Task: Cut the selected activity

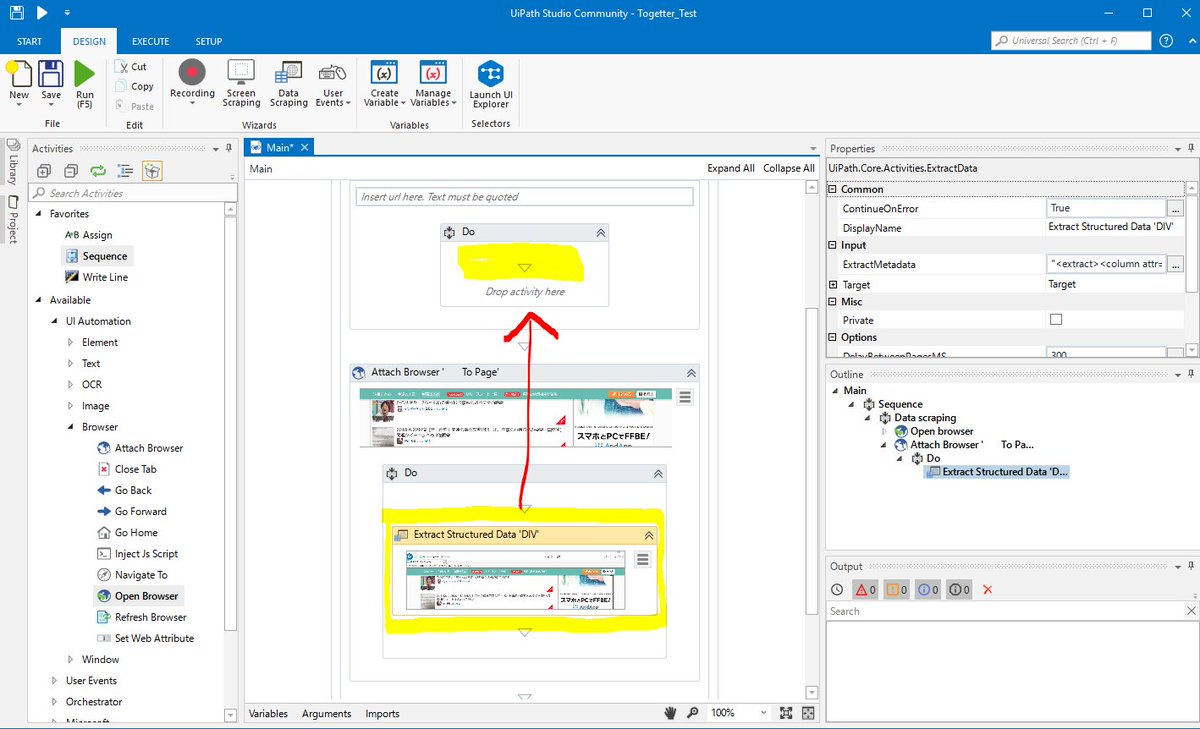Action: pos(131,67)
